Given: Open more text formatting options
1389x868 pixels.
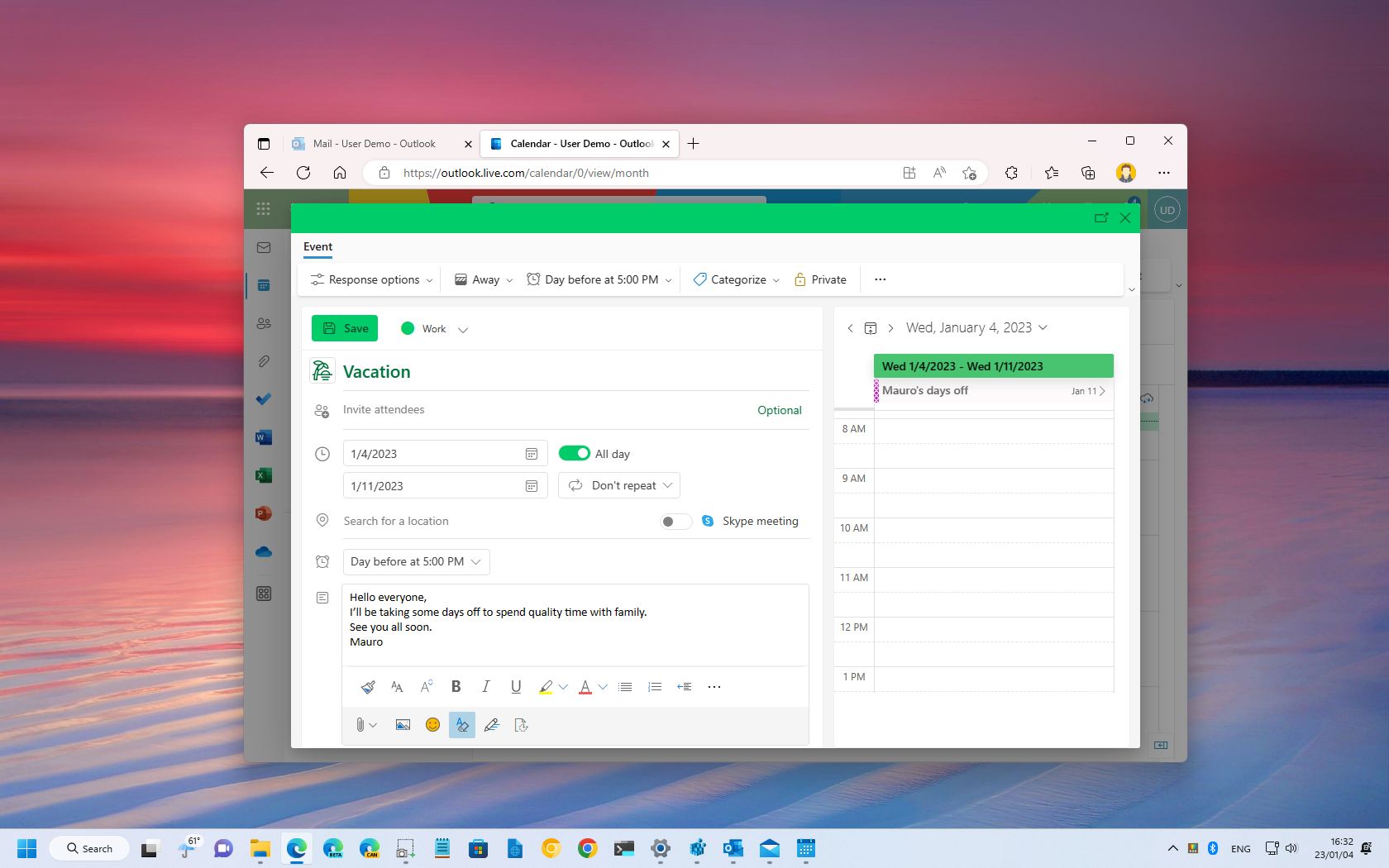Looking at the screenshot, I should (714, 687).
